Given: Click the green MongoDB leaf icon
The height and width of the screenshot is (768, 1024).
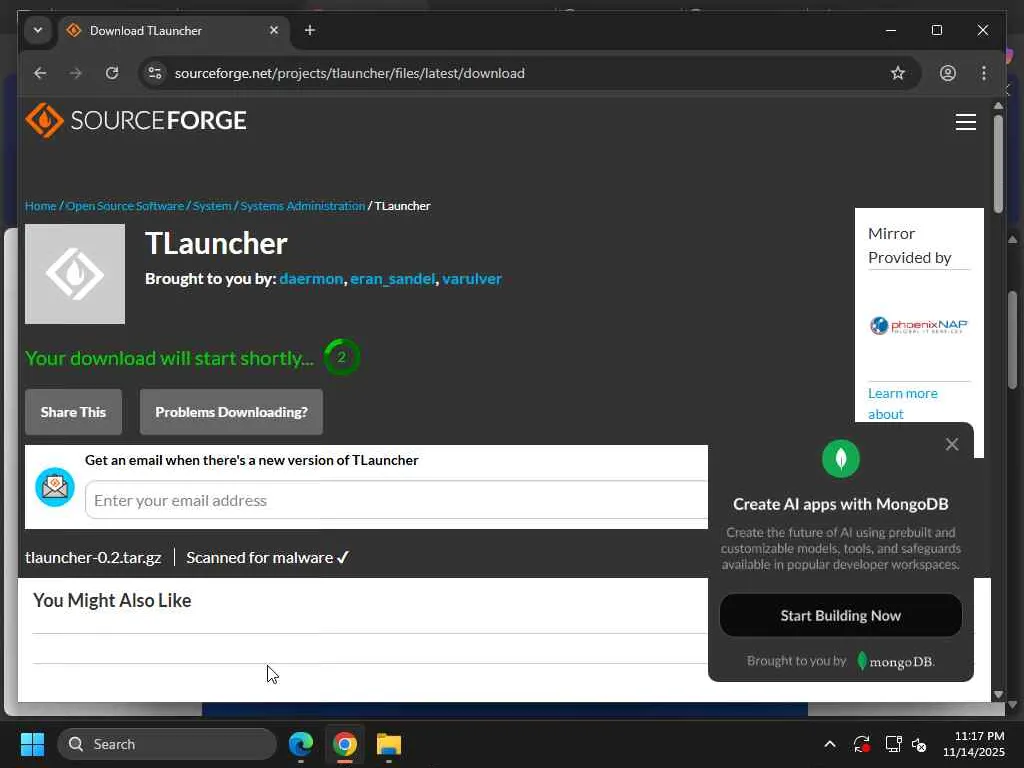Looking at the screenshot, I should point(840,458).
